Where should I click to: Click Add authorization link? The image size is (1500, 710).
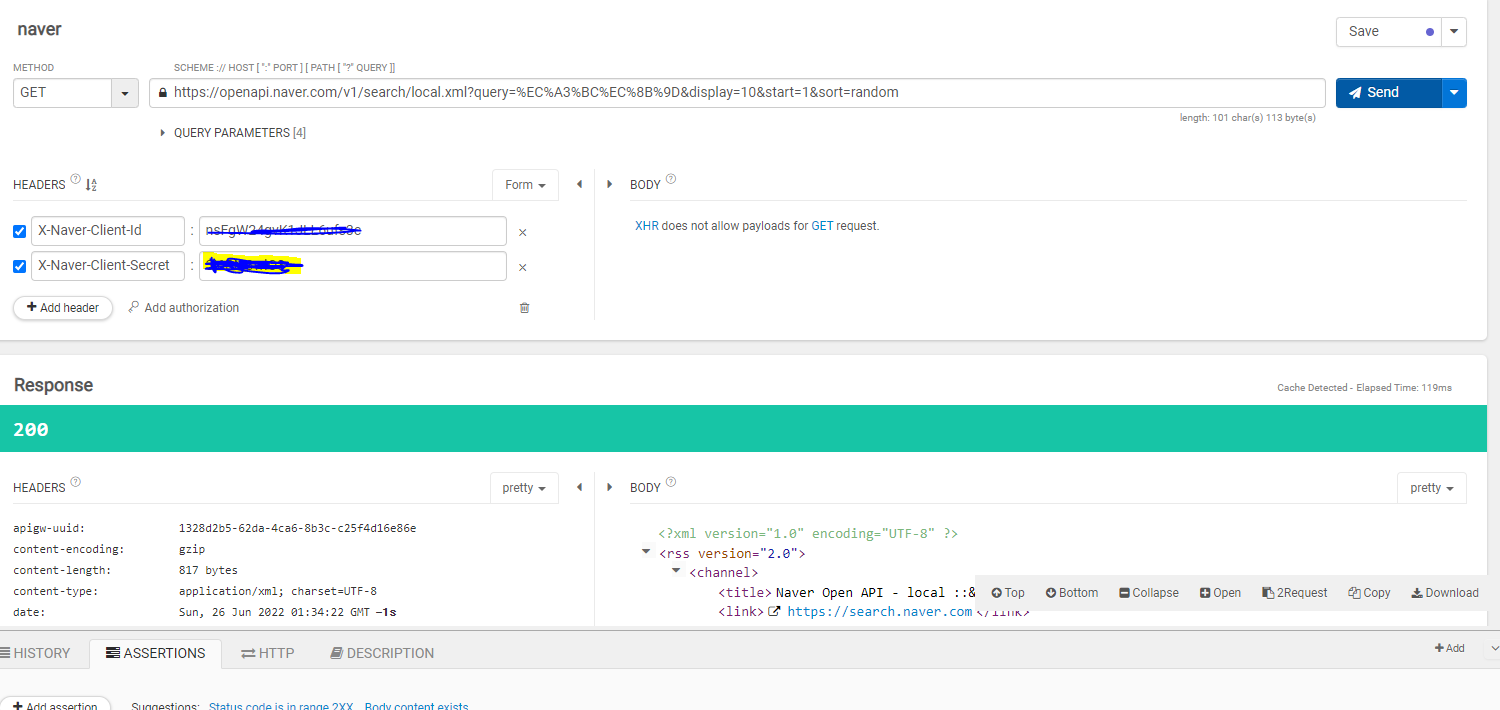pyautogui.click(x=184, y=308)
